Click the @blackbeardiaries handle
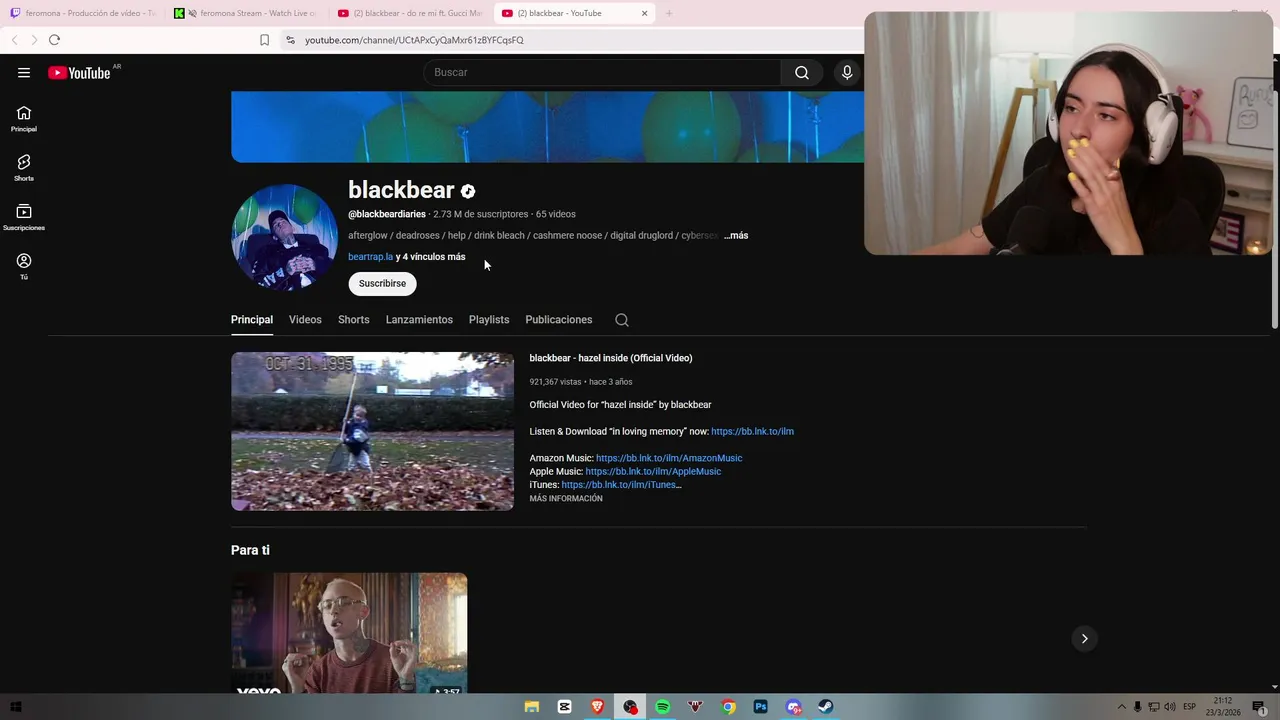The height and width of the screenshot is (720, 1280). point(387,214)
